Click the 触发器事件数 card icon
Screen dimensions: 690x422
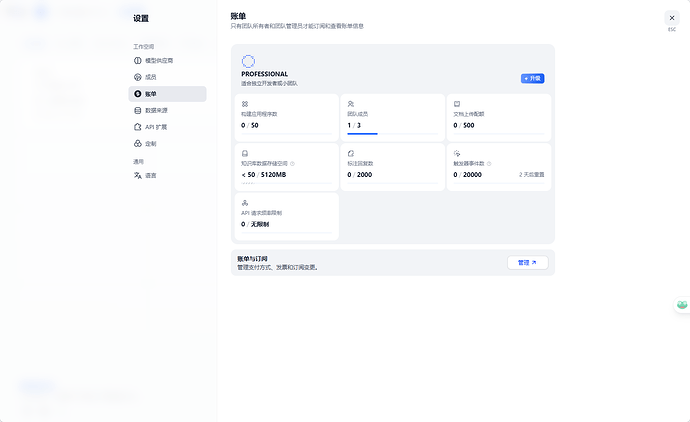click(x=457, y=153)
